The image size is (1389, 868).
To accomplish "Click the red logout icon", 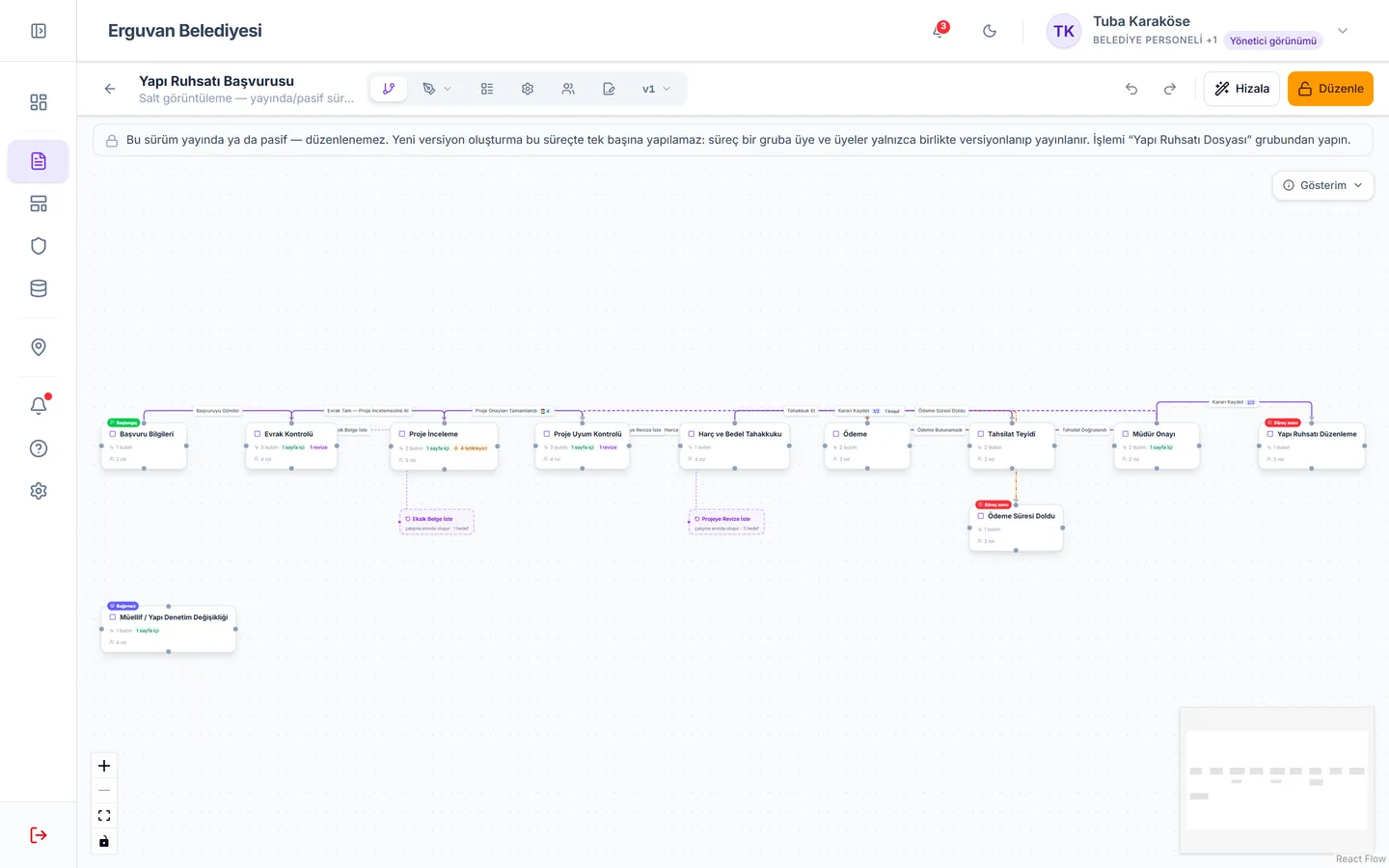I will (x=39, y=835).
